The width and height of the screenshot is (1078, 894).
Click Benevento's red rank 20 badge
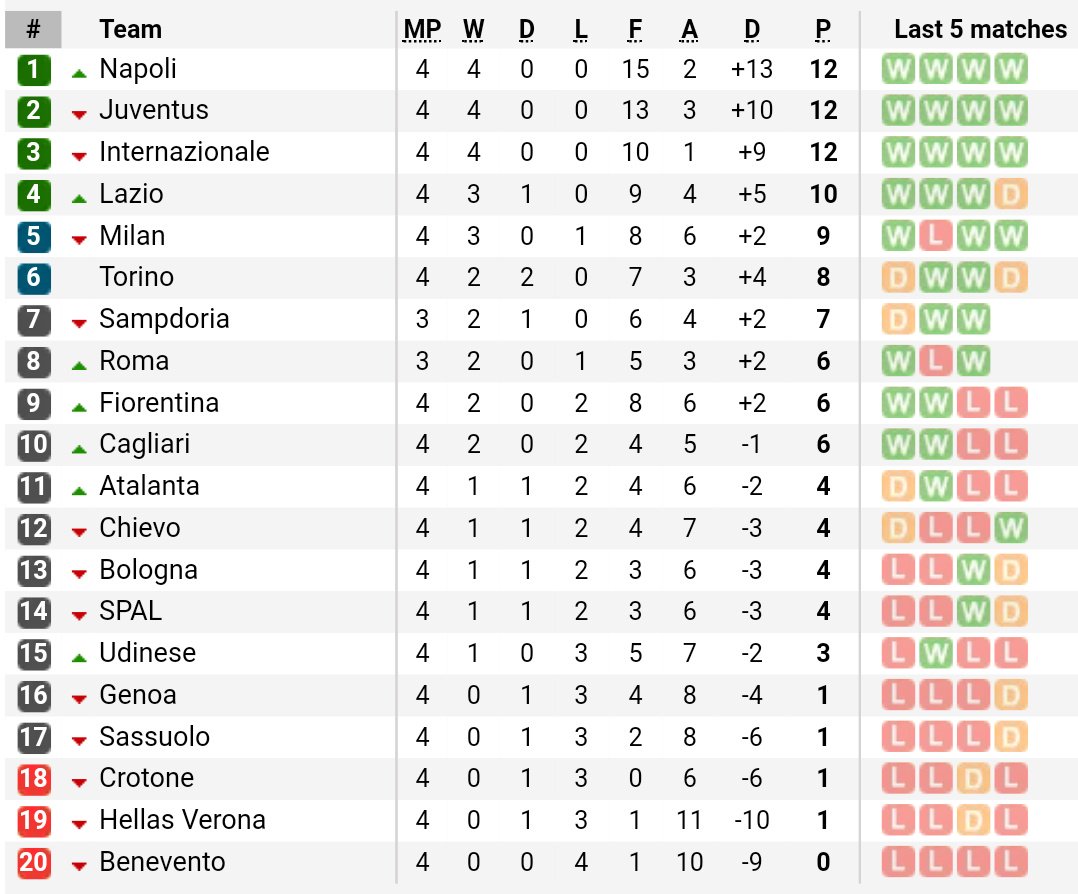34,862
